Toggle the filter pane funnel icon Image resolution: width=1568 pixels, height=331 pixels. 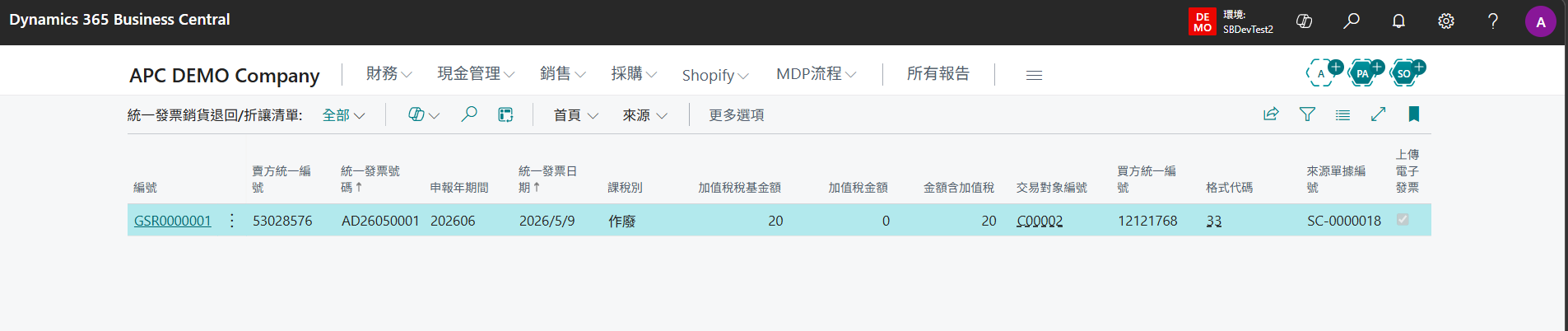[x=1307, y=114]
